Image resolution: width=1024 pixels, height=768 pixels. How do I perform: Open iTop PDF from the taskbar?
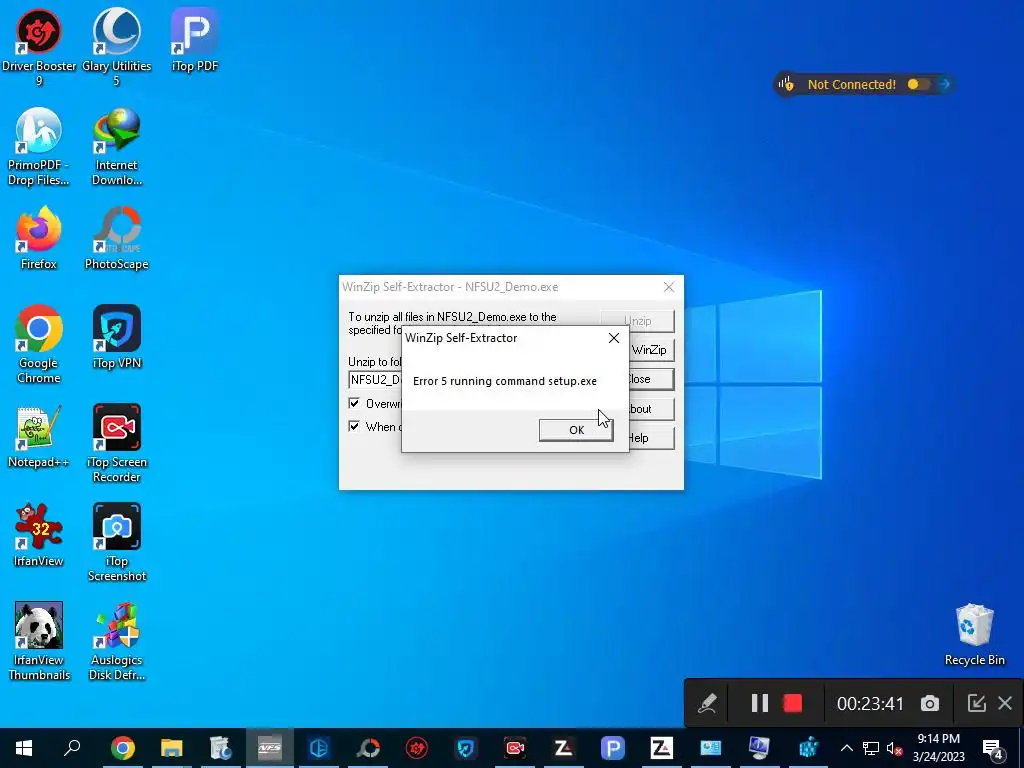613,748
